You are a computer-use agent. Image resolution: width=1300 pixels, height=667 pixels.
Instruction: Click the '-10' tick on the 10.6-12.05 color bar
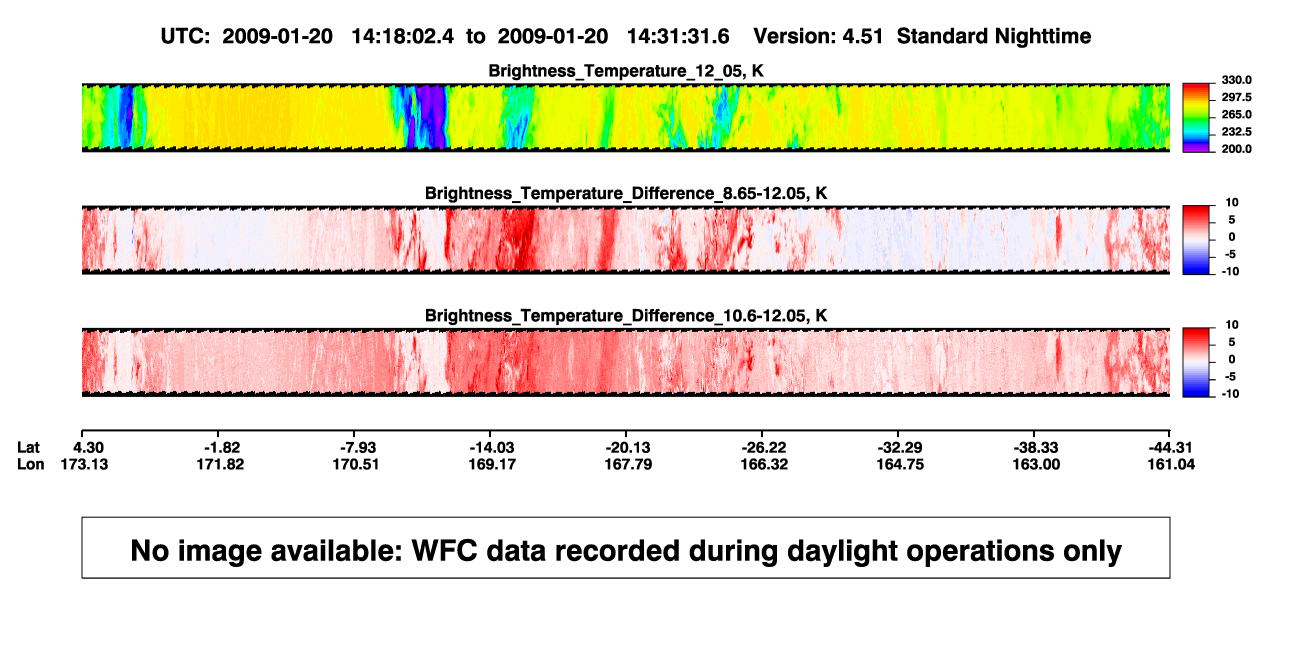click(1232, 394)
